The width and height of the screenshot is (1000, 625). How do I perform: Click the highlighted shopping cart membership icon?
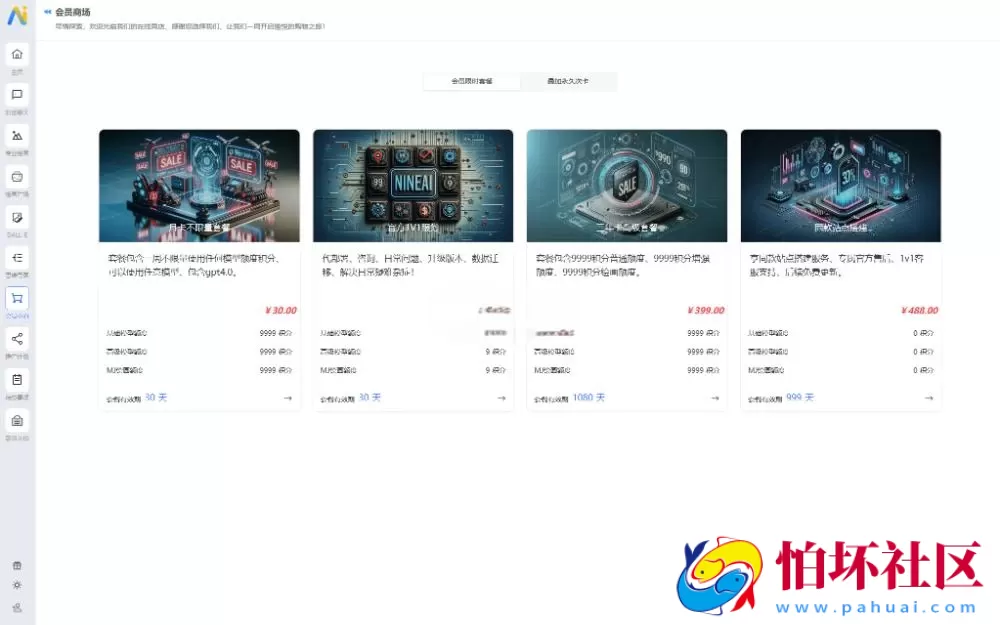(17, 298)
